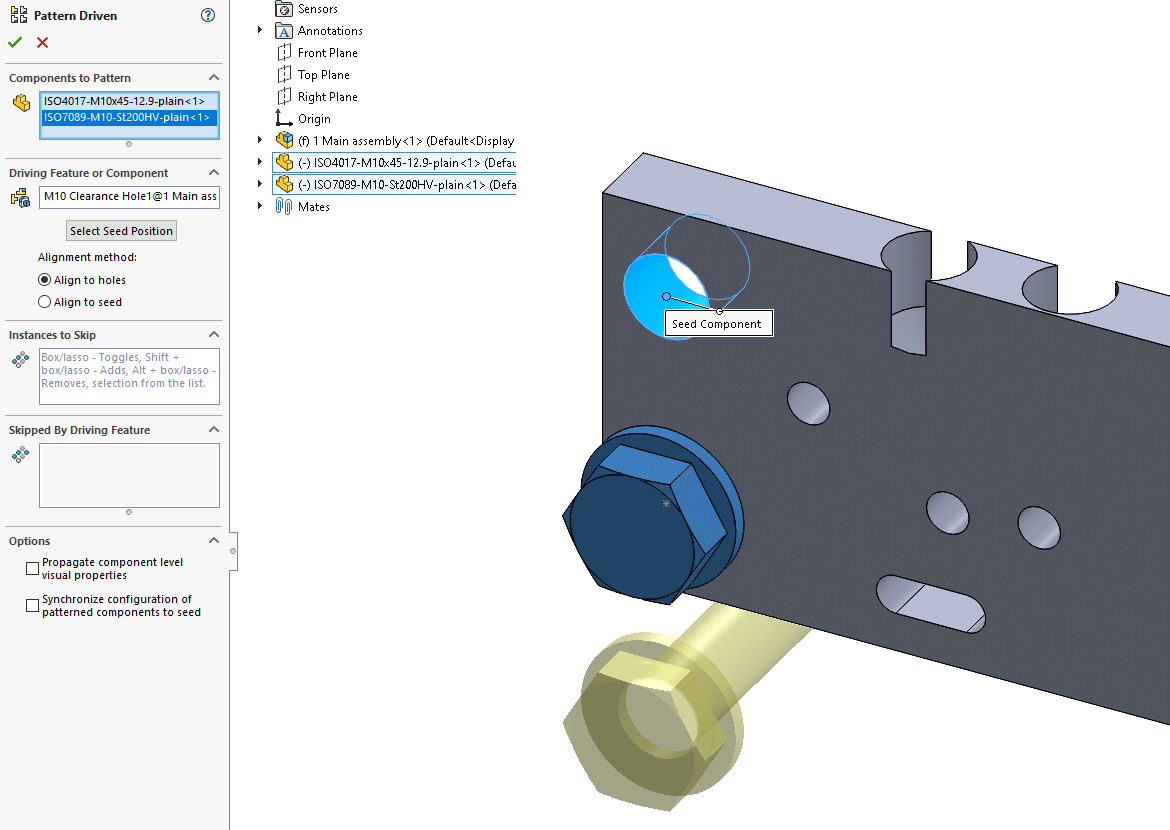Image resolution: width=1170 pixels, height=830 pixels.
Task: Open help via the question mark icon
Action: (x=208, y=15)
